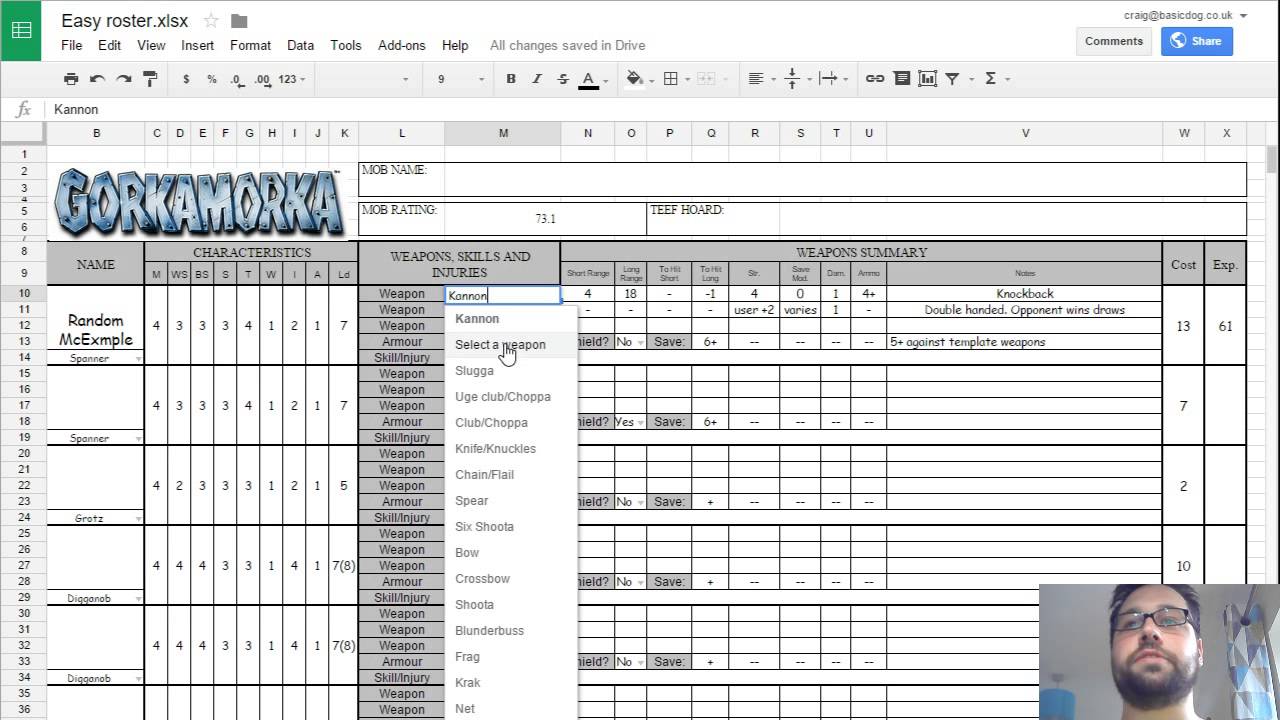
Task: Open the Help menu
Action: (x=455, y=45)
